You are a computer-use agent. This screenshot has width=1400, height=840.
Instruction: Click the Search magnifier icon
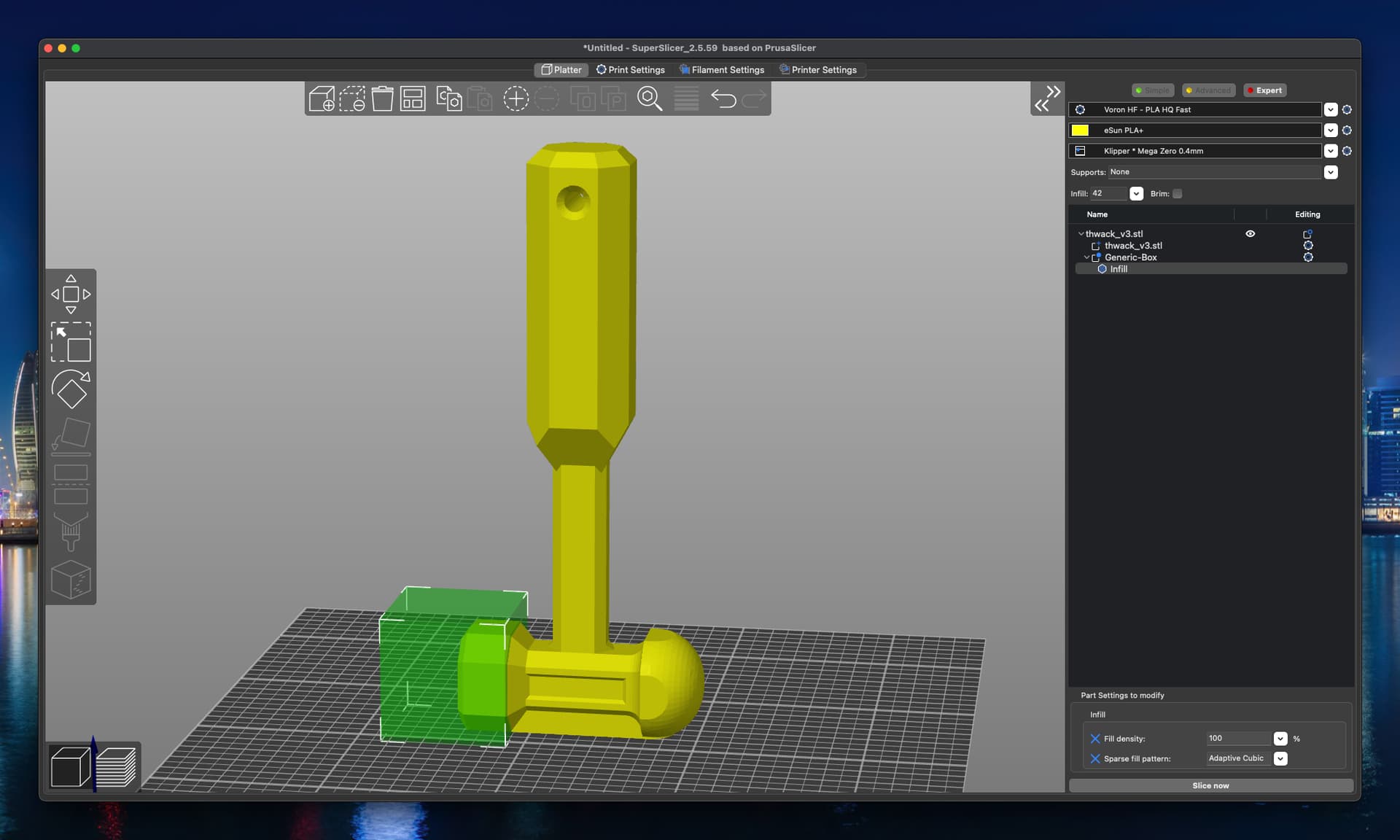coord(649,98)
